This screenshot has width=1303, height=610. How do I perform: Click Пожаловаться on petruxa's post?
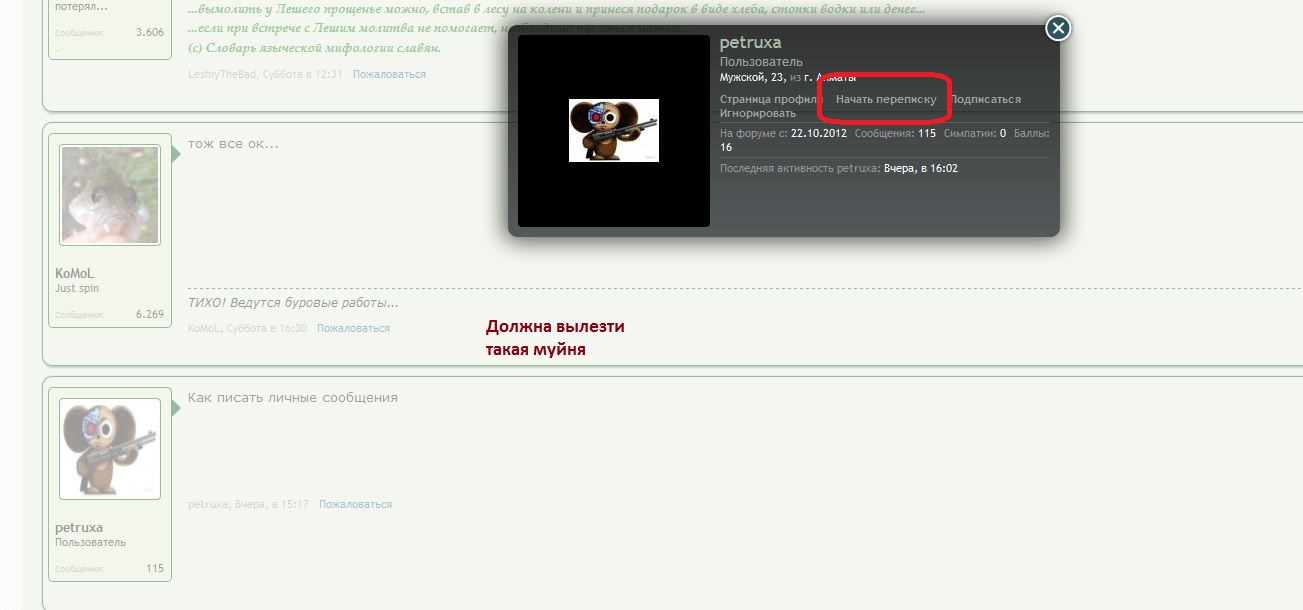[x=355, y=505]
